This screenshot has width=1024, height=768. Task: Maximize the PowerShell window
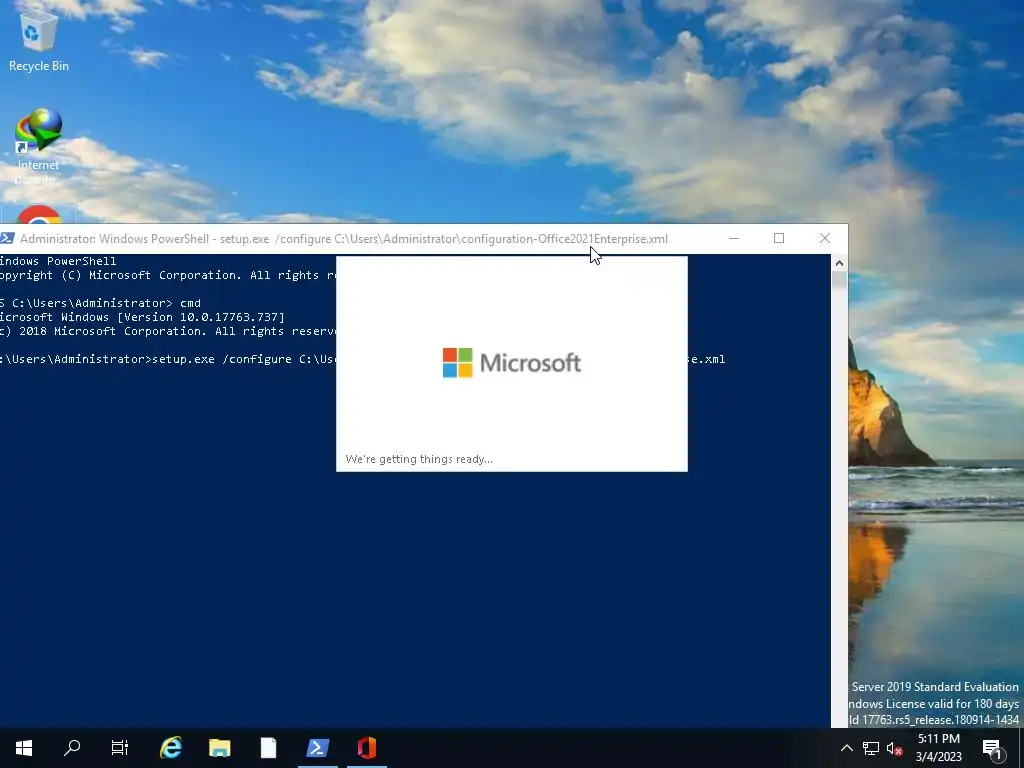tap(779, 238)
